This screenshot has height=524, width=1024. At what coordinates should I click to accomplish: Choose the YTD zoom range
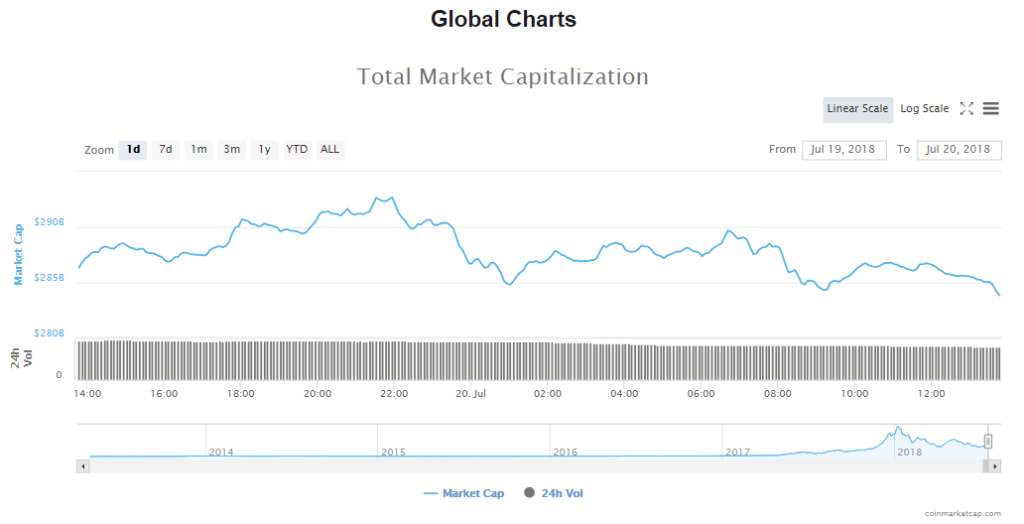click(297, 150)
